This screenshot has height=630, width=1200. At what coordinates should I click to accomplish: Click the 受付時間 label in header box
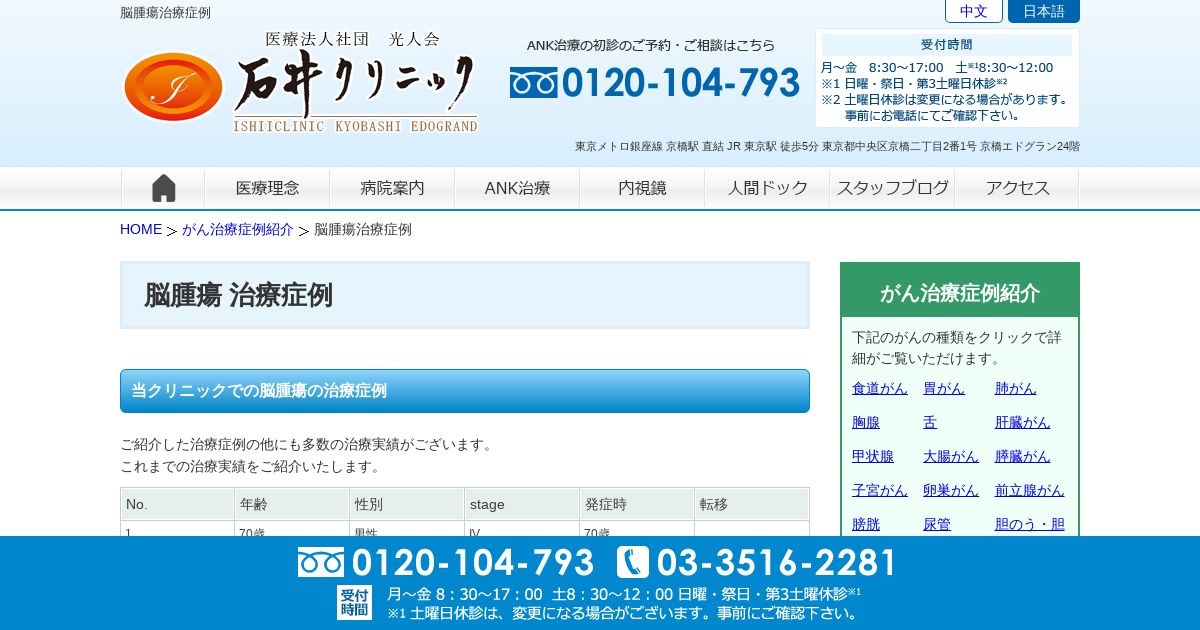click(x=946, y=45)
